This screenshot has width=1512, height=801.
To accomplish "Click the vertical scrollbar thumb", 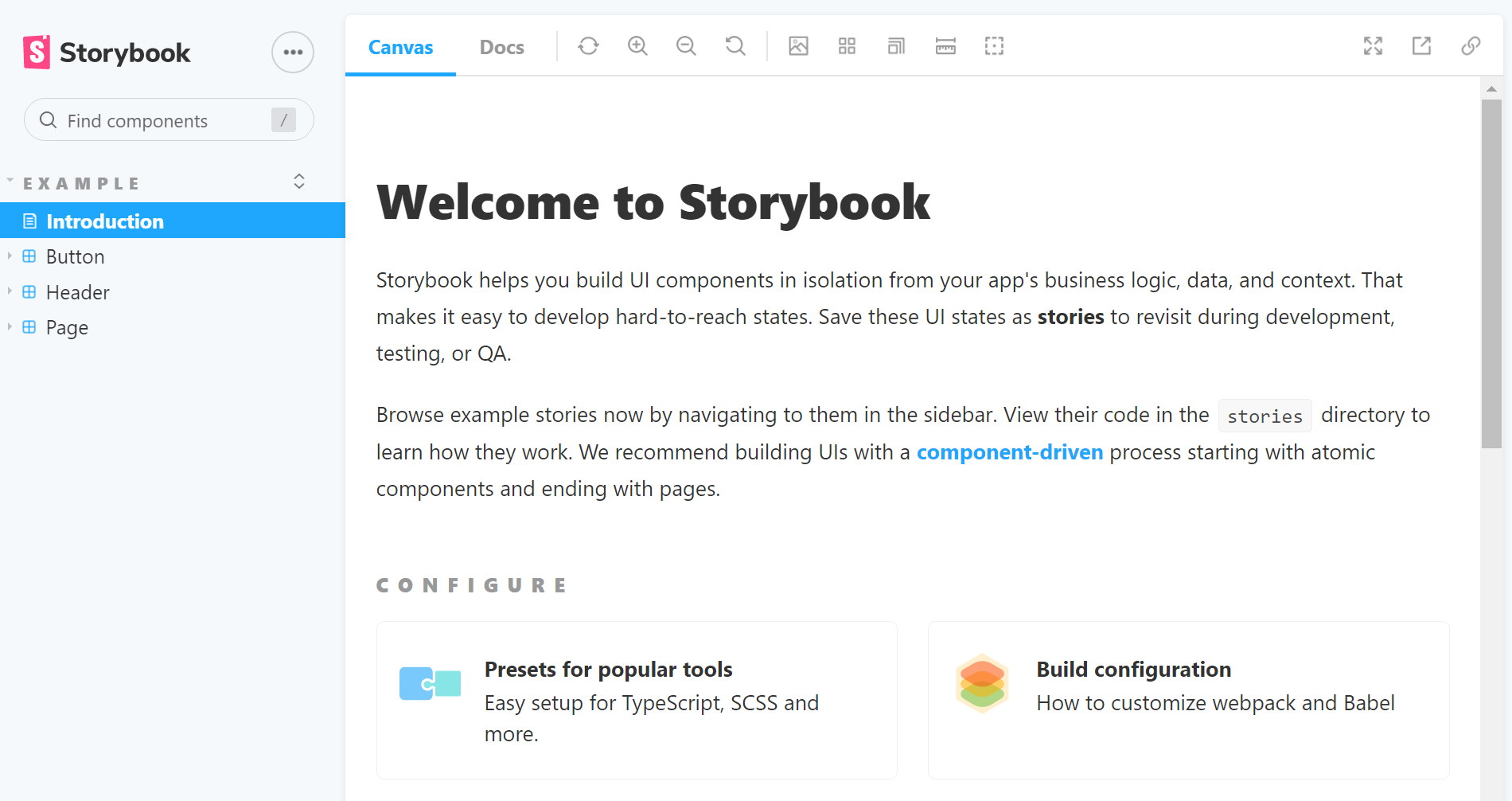I will (1491, 274).
